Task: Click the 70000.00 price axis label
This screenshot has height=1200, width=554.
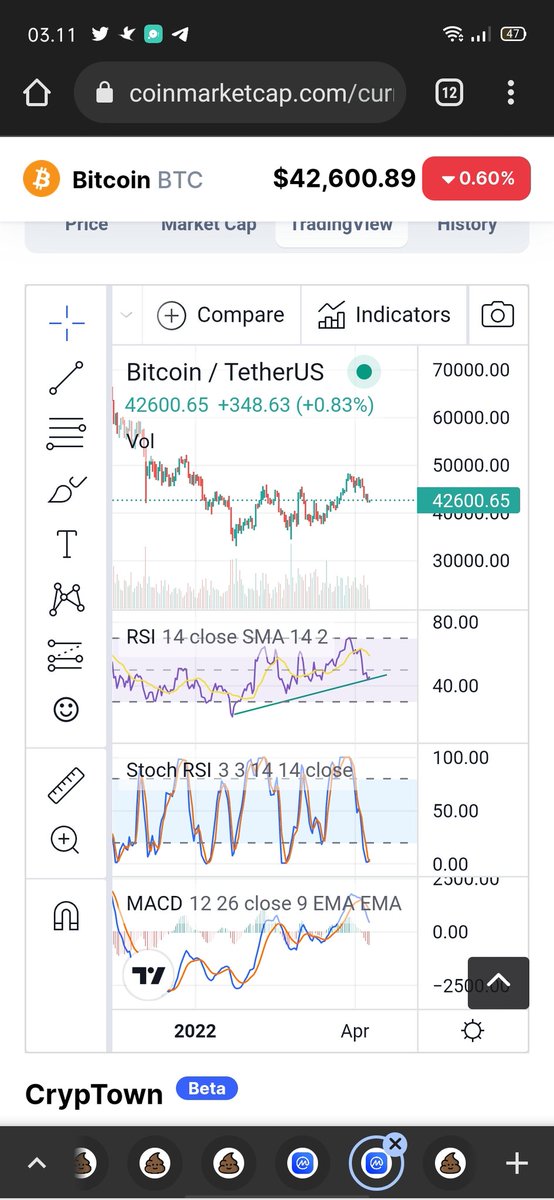Action: [x=471, y=370]
